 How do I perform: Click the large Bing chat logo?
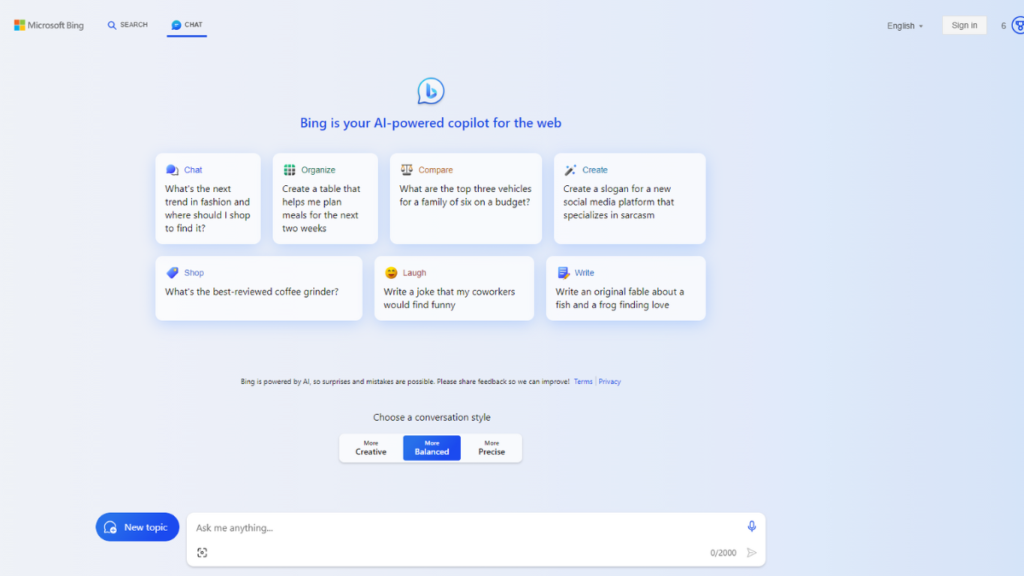431,91
